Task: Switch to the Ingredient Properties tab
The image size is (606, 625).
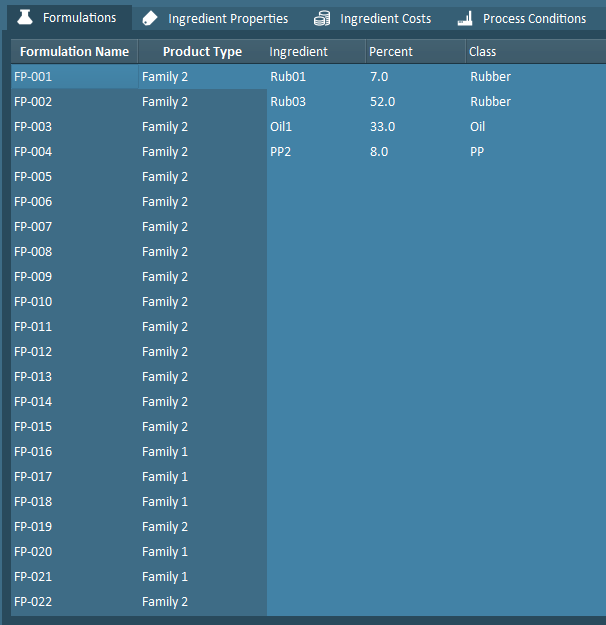Action: (227, 19)
